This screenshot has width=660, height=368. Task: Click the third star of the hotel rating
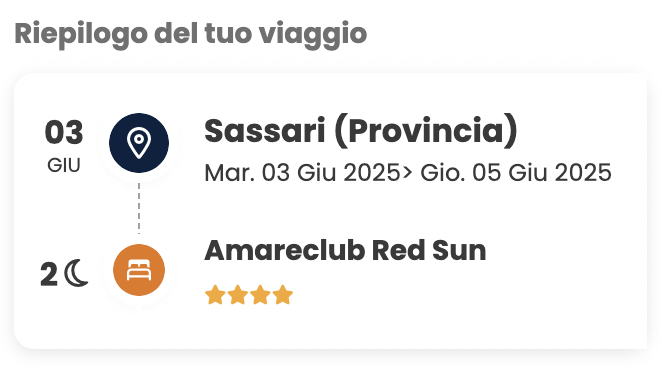[260, 294]
